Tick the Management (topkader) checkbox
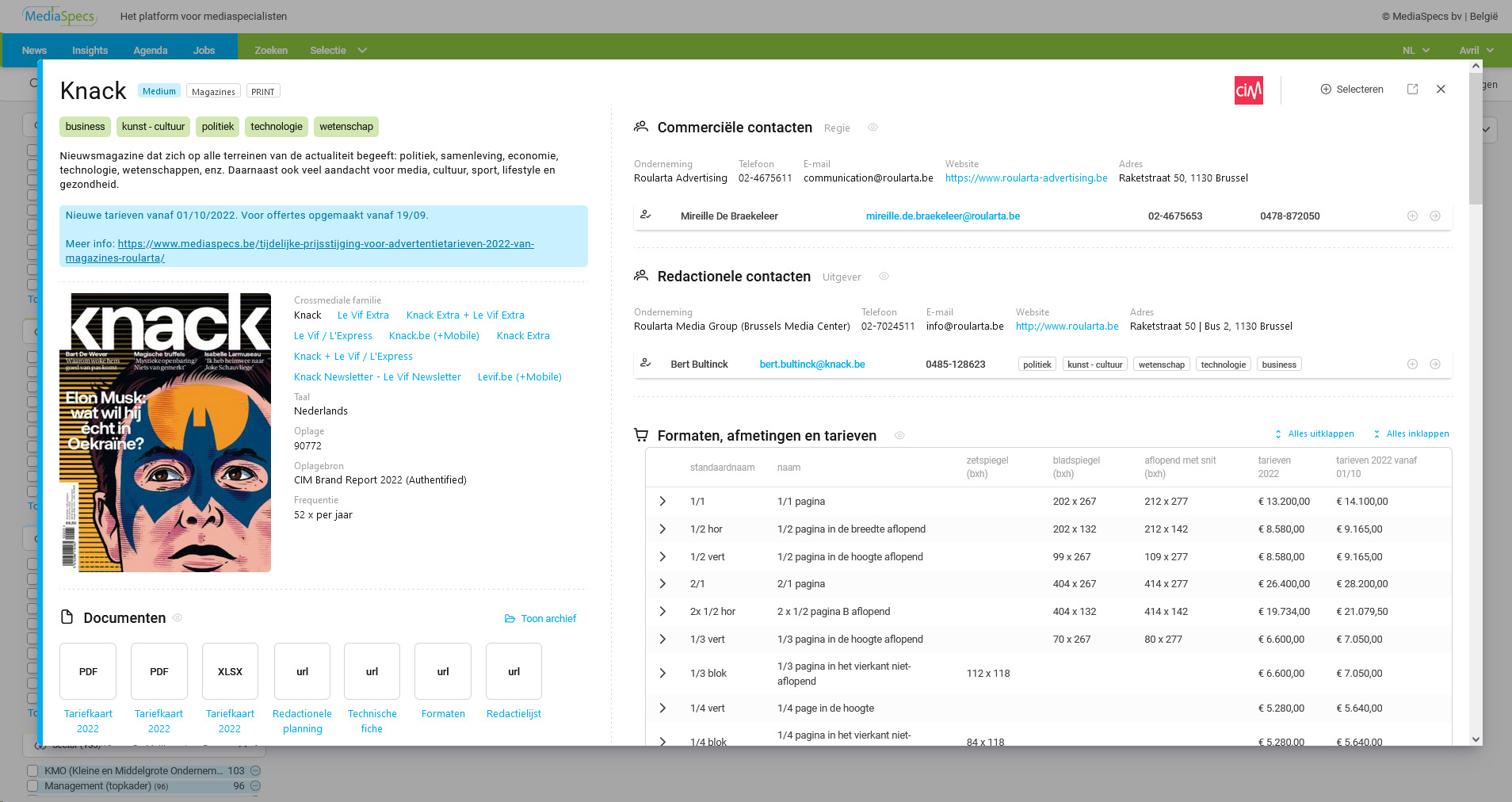This screenshot has height=802, width=1512. [32, 785]
